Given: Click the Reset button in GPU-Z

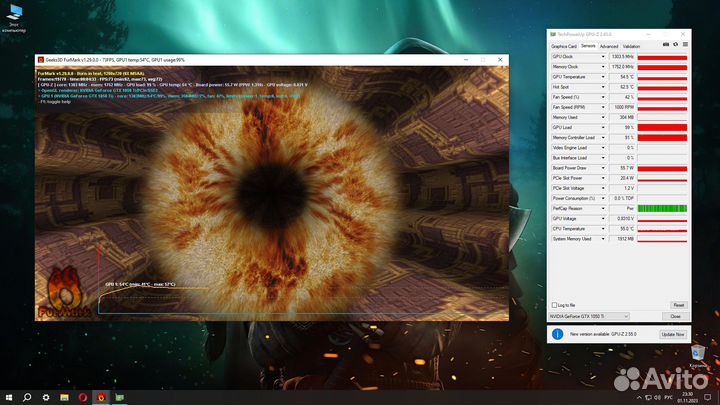Looking at the screenshot, I should click(x=679, y=305).
